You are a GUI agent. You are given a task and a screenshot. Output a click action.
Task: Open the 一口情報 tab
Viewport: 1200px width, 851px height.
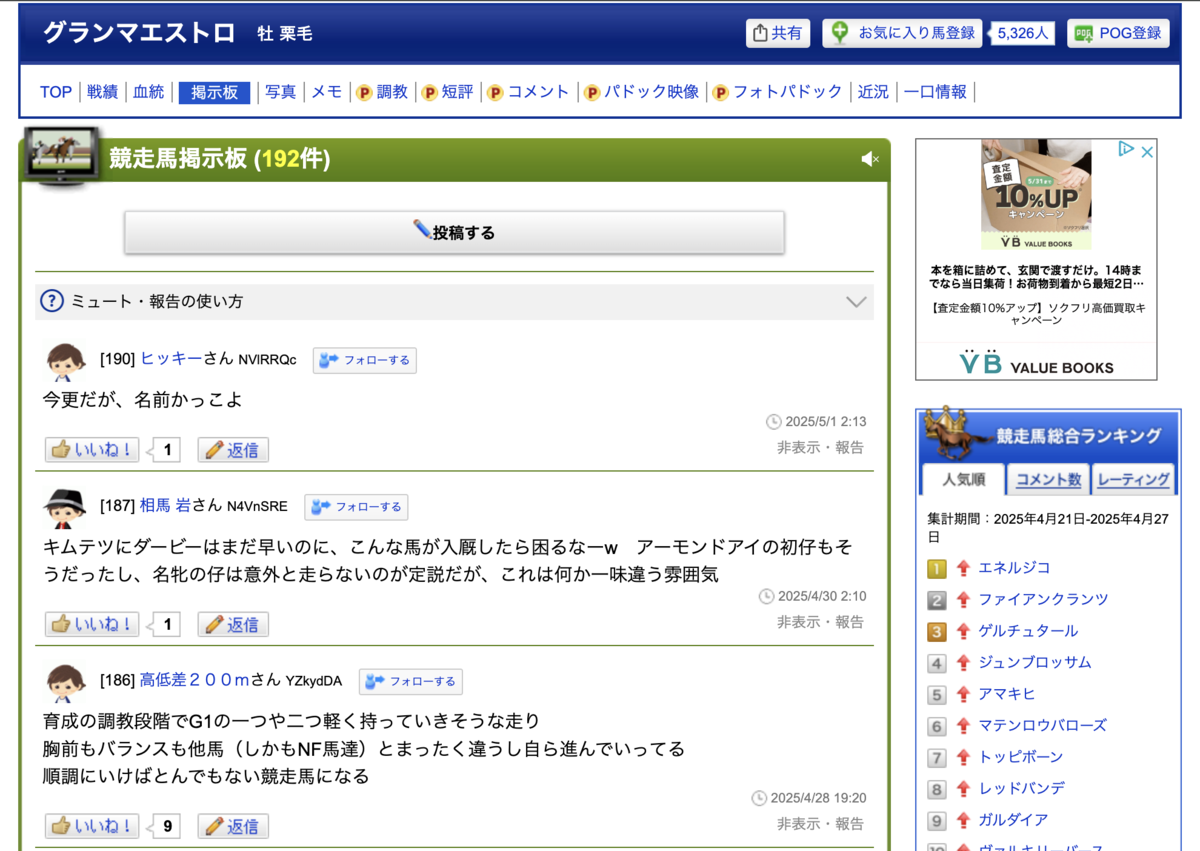pos(935,92)
